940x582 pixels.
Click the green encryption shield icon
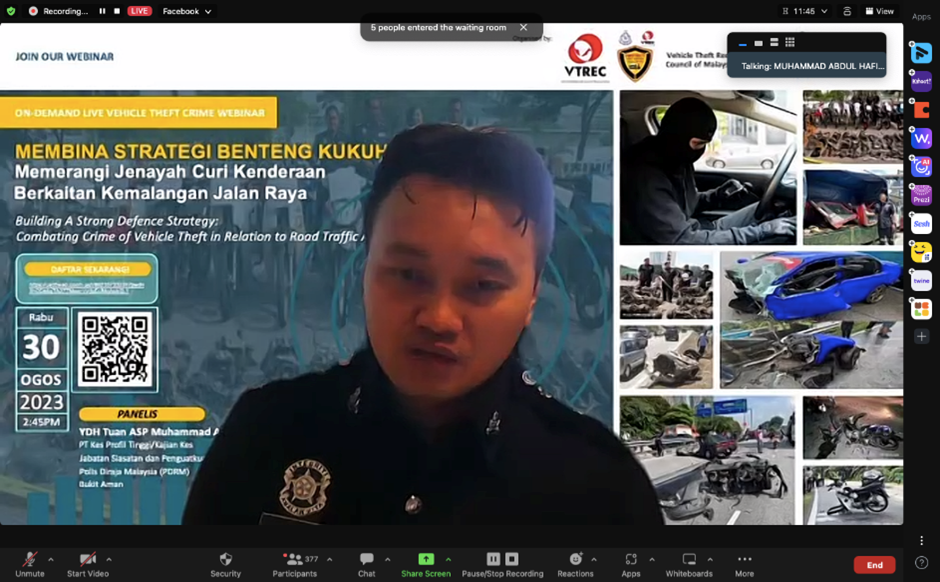pyautogui.click(x=11, y=11)
